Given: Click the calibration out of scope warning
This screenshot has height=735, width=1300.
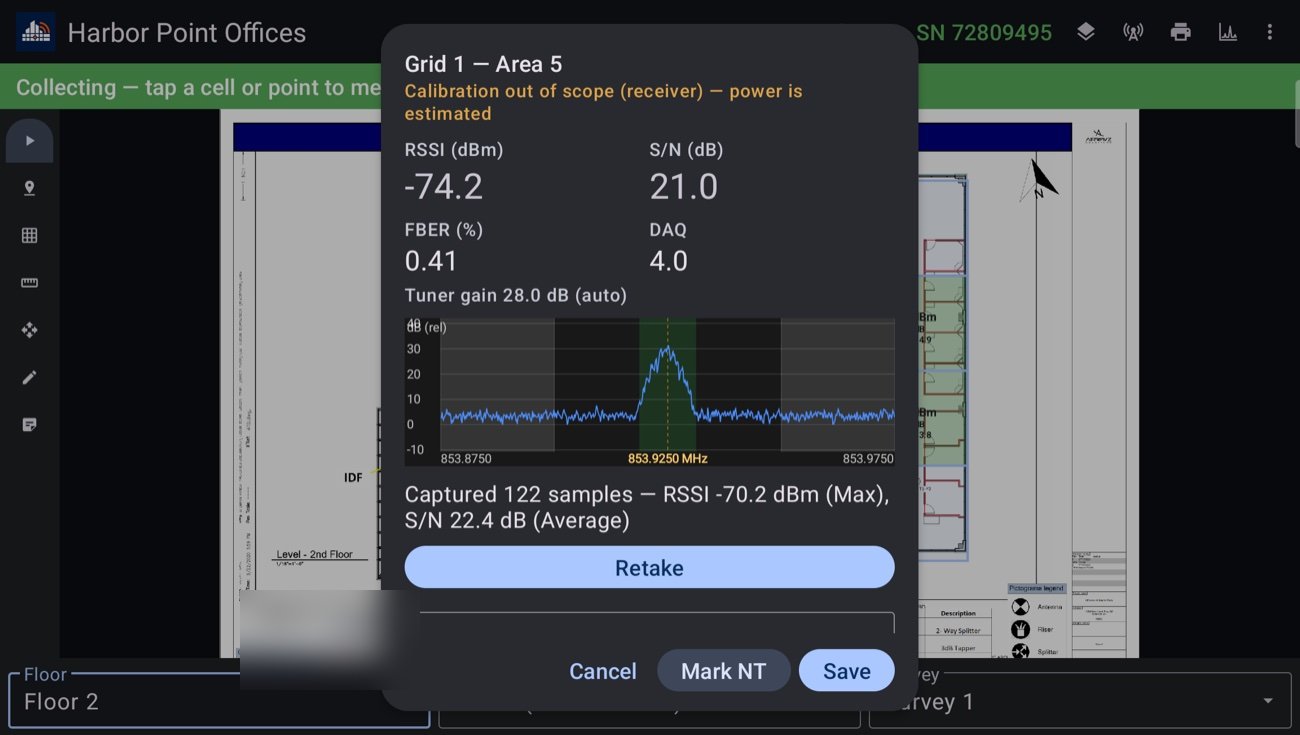Looking at the screenshot, I should [x=603, y=102].
